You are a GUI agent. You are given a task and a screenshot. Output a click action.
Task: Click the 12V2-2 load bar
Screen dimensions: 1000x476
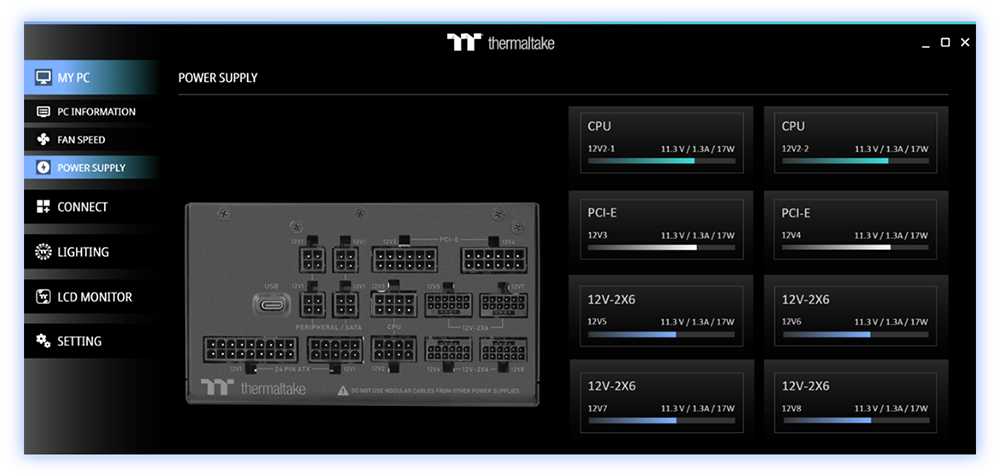[x=855, y=161]
